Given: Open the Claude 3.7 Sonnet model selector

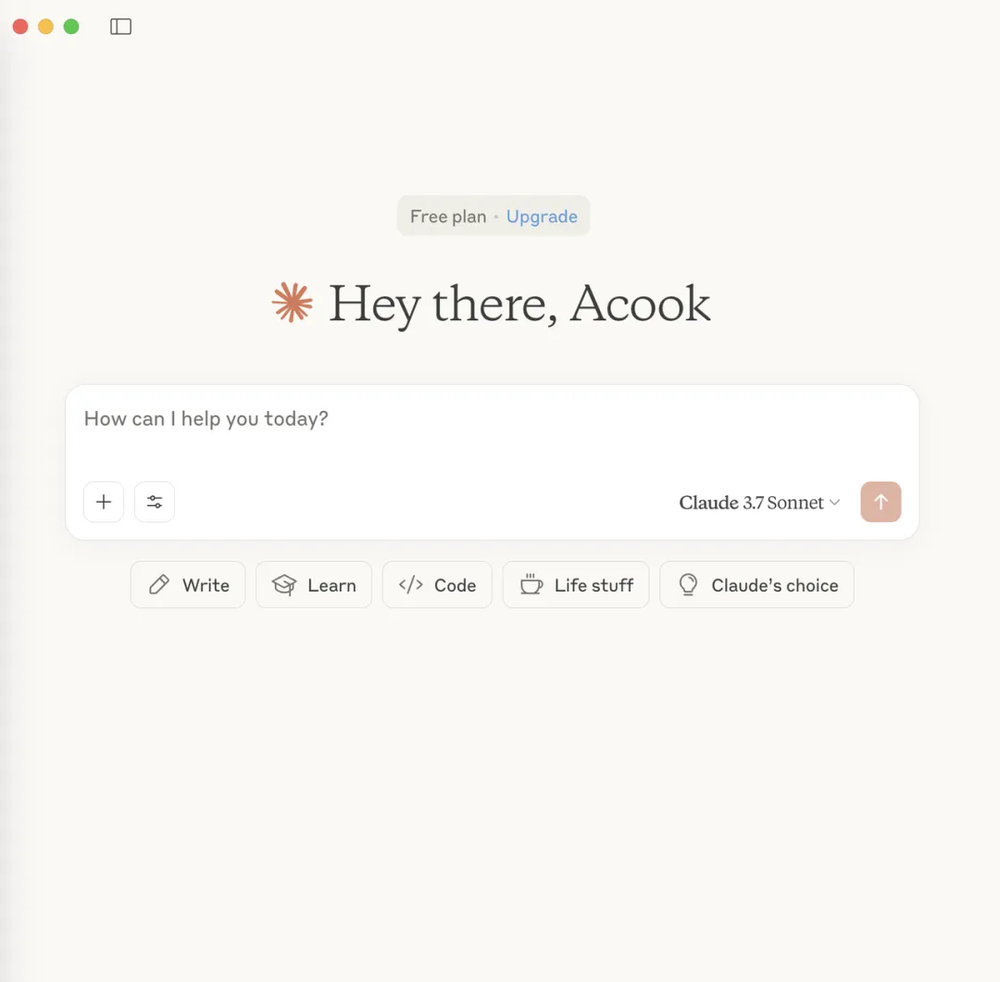Looking at the screenshot, I should 759,502.
